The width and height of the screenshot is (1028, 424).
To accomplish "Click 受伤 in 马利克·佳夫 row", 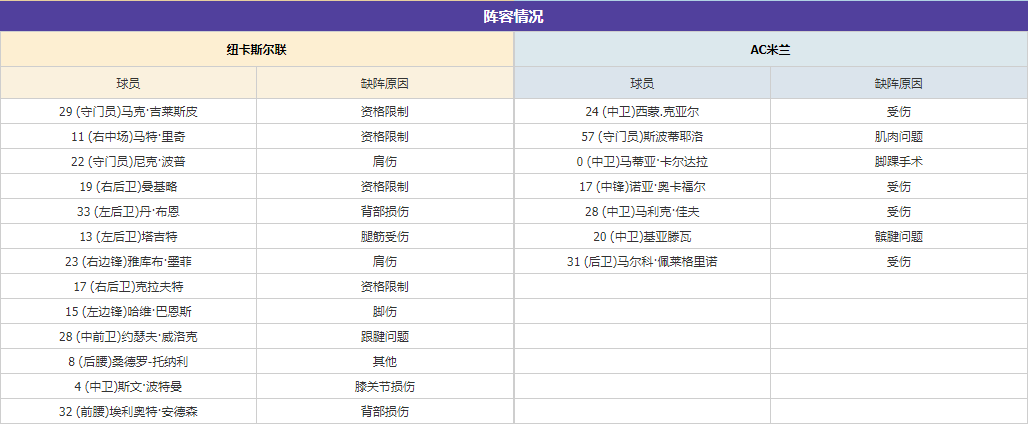I will pos(899,212).
